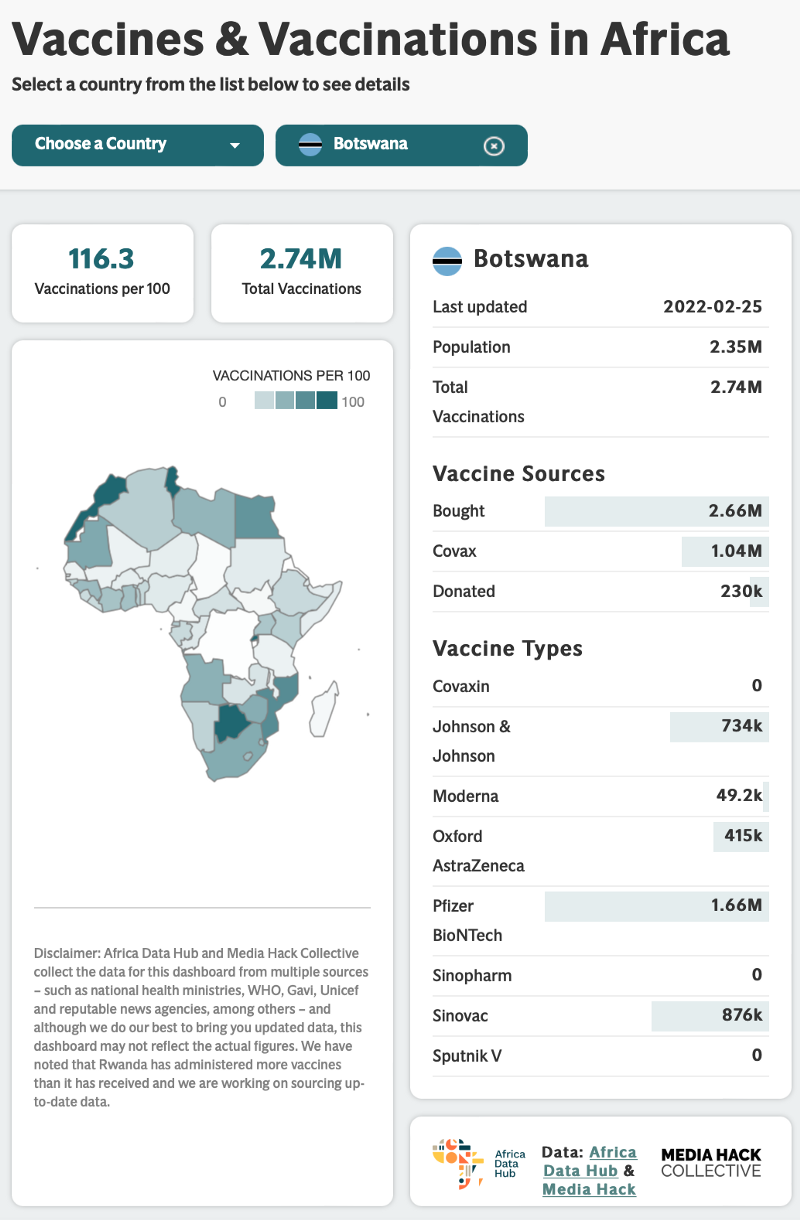The image size is (800, 1220).
Task: Click the lightest legend color swatch
Action: coord(264,401)
